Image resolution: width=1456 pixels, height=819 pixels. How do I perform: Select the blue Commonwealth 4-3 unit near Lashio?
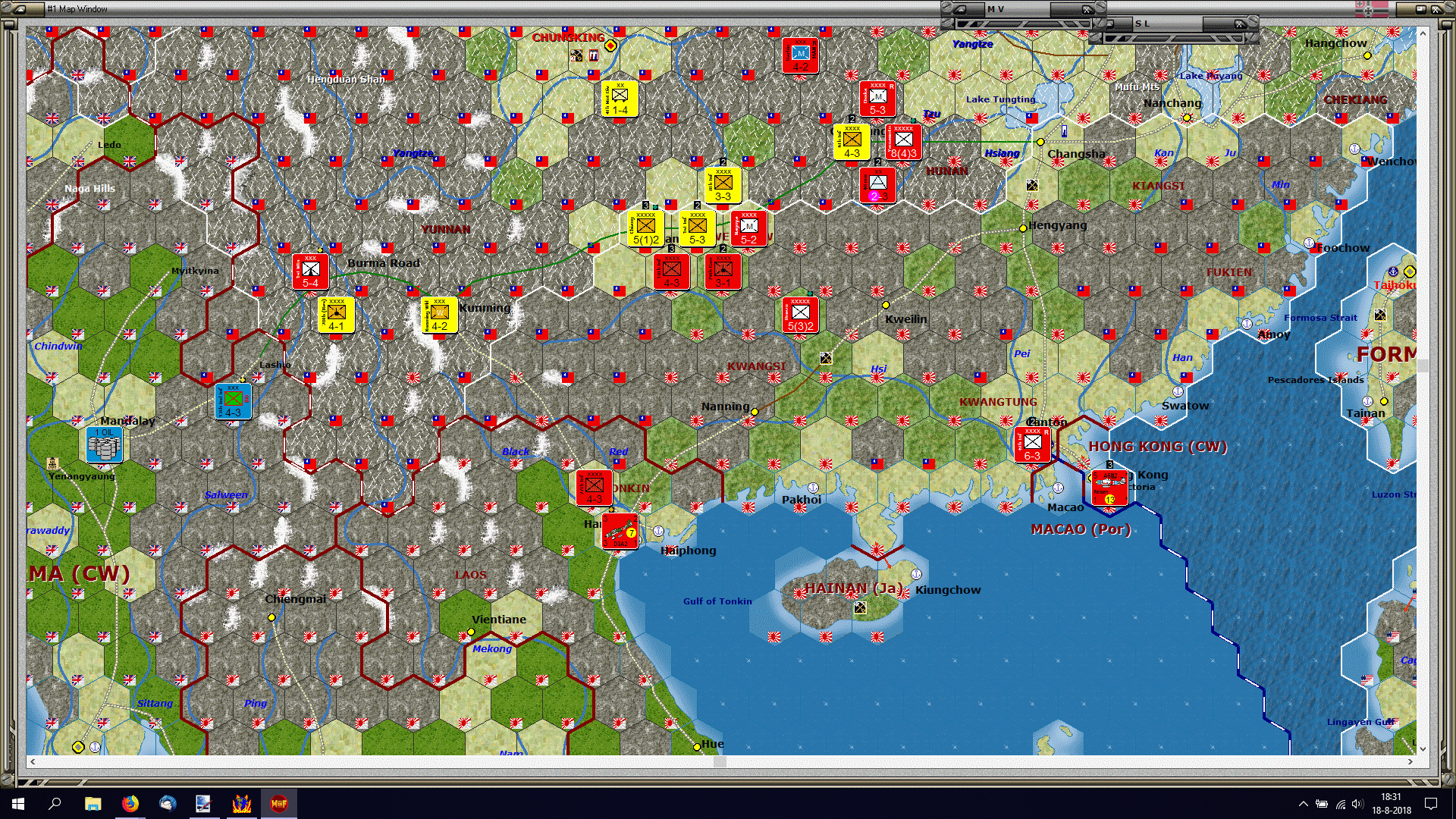pyautogui.click(x=233, y=400)
